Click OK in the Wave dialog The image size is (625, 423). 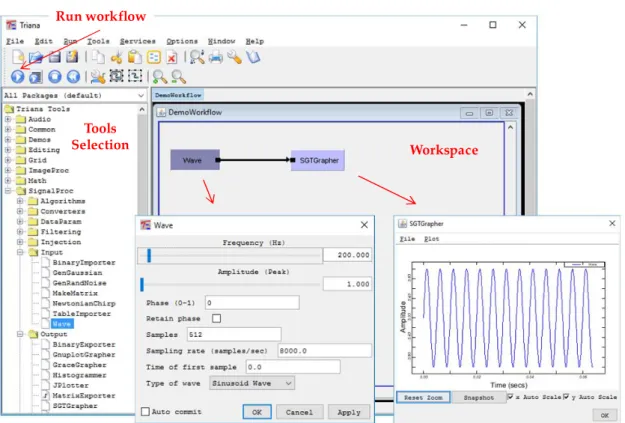(257, 412)
